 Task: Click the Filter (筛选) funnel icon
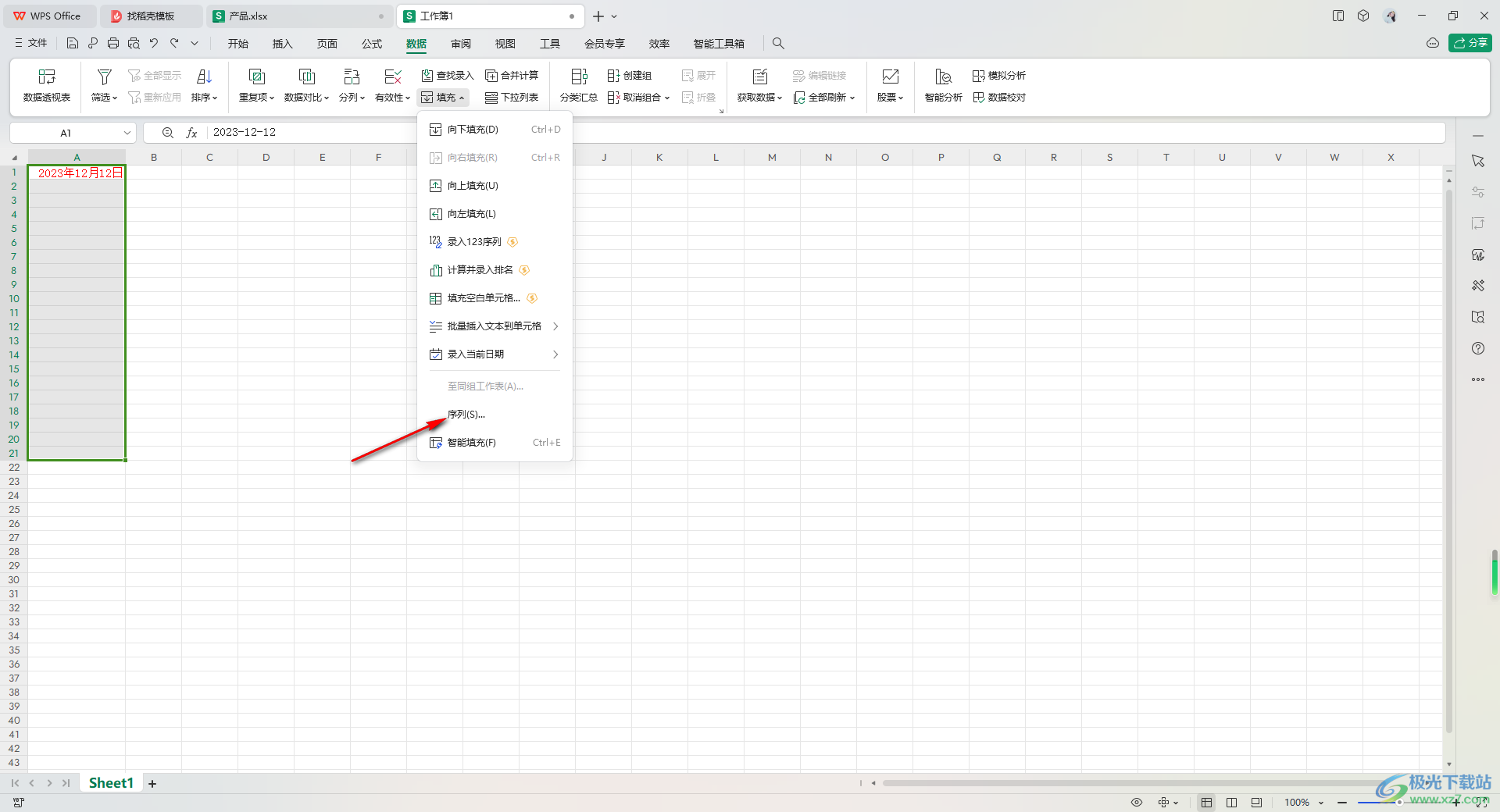tap(104, 77)
